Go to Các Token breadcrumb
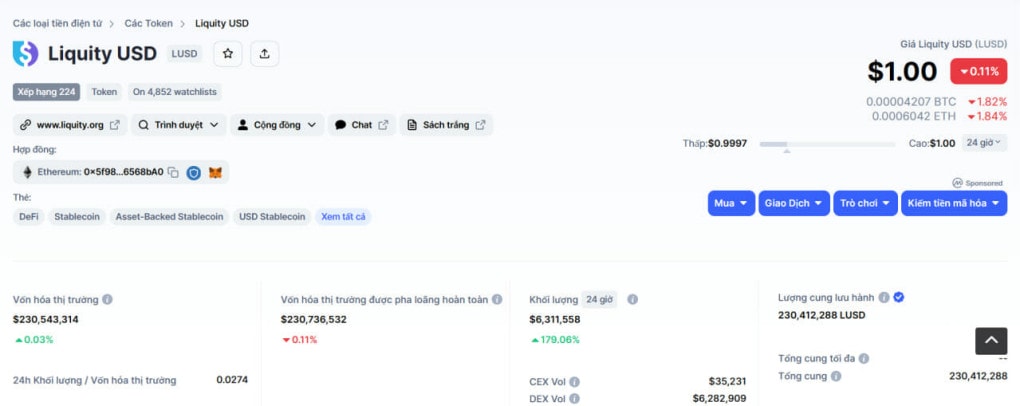Image resolution: width=1020 pixels, height=406 pixels. 149,23
